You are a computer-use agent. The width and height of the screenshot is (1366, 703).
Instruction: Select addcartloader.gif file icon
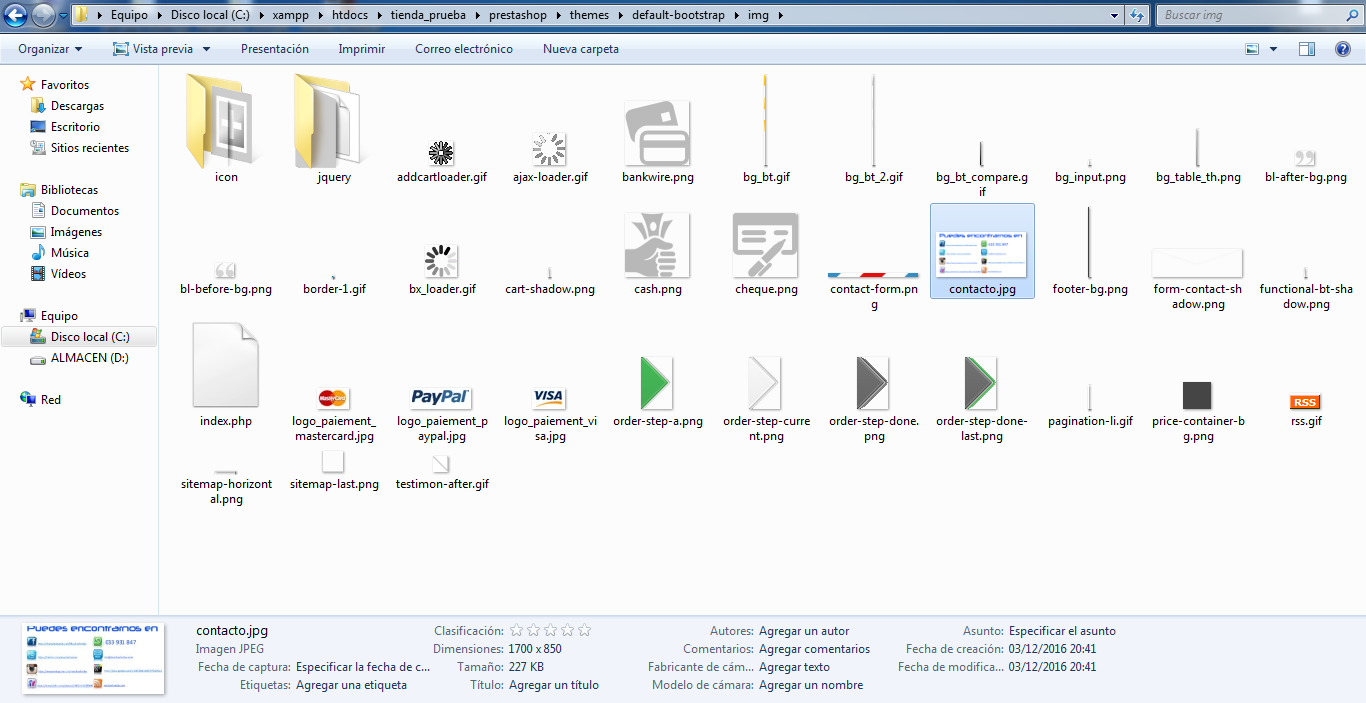point(442,155)
